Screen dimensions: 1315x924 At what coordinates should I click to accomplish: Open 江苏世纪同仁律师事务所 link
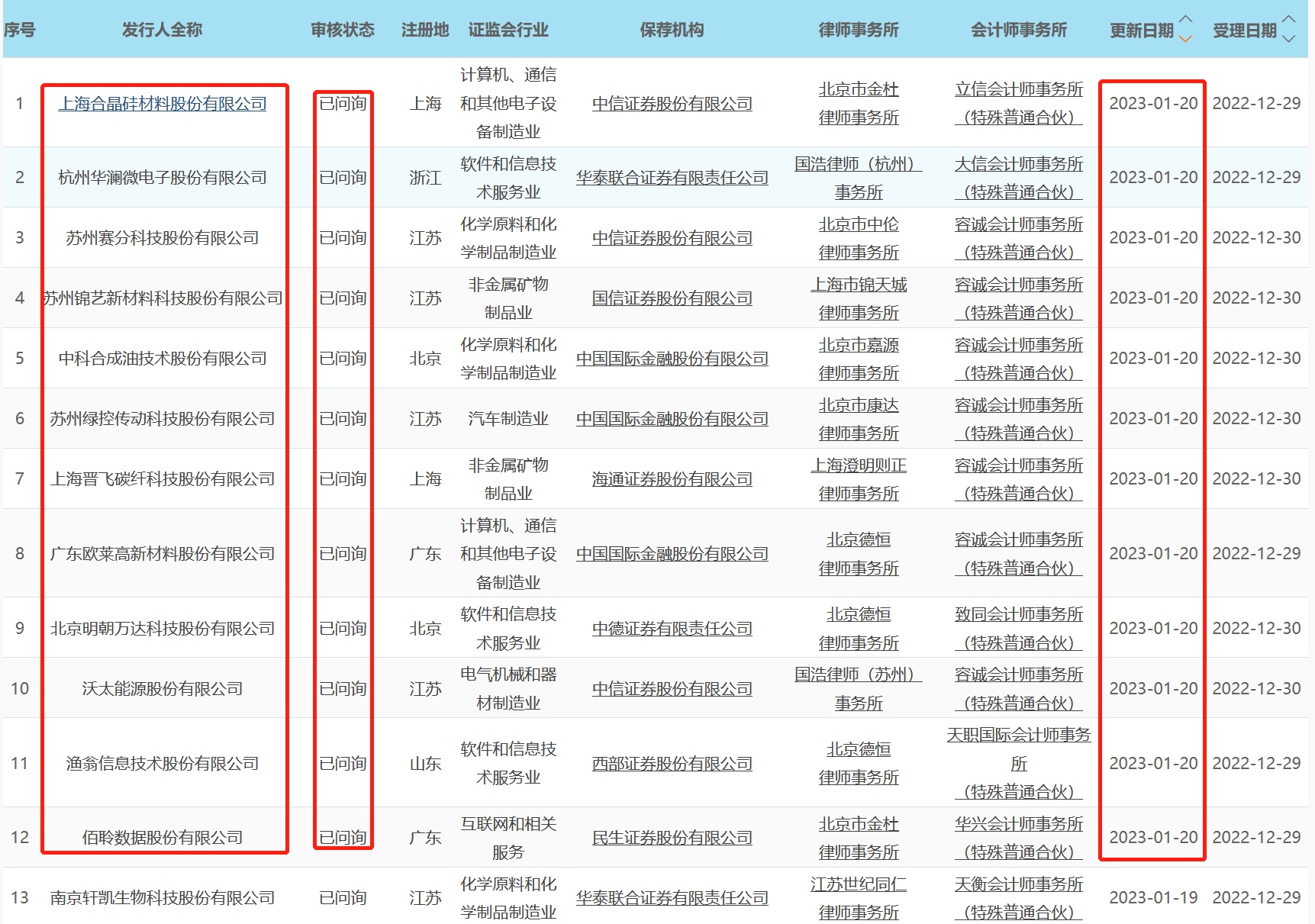click(x=859, y=898)
